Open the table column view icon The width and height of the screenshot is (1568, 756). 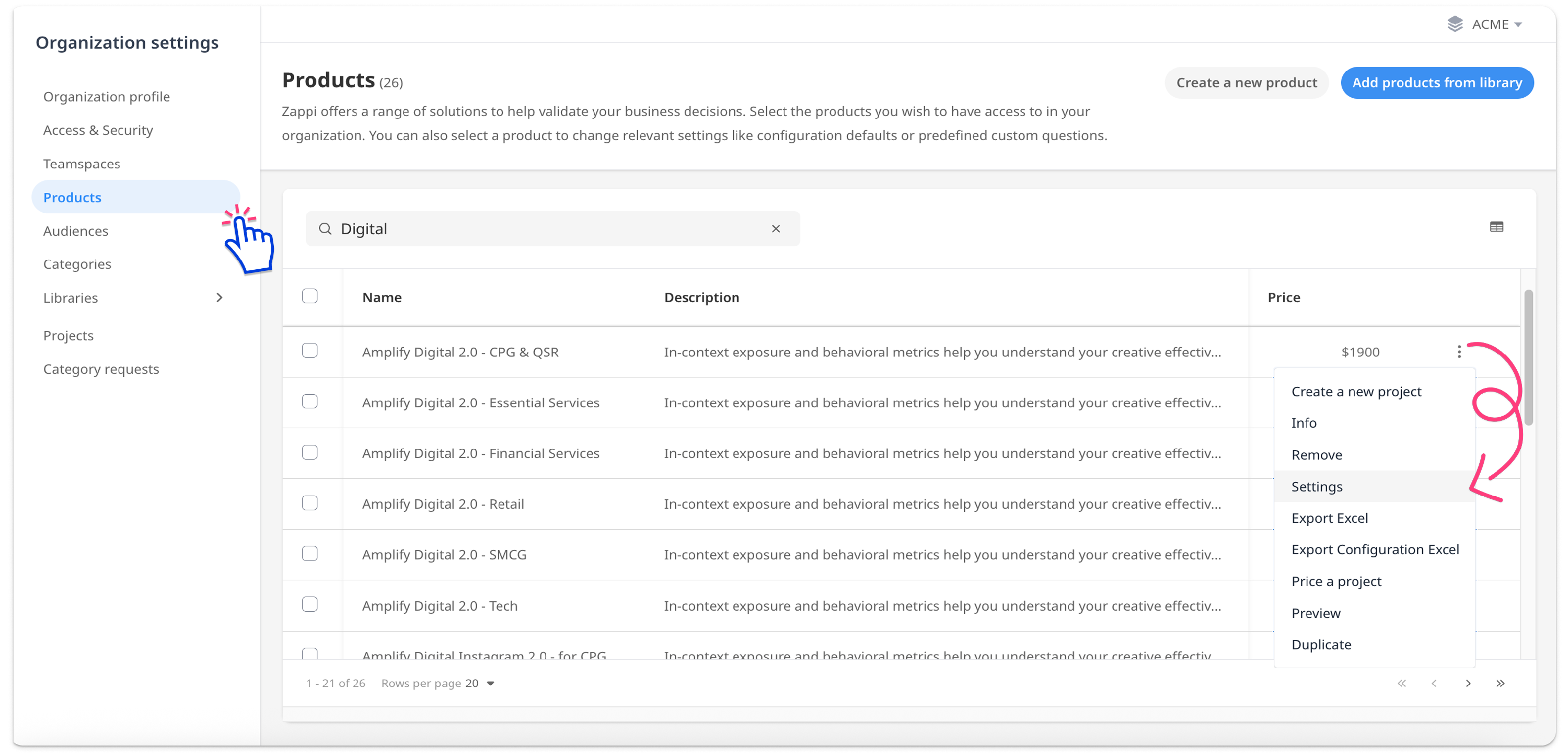coord(1496,227)
